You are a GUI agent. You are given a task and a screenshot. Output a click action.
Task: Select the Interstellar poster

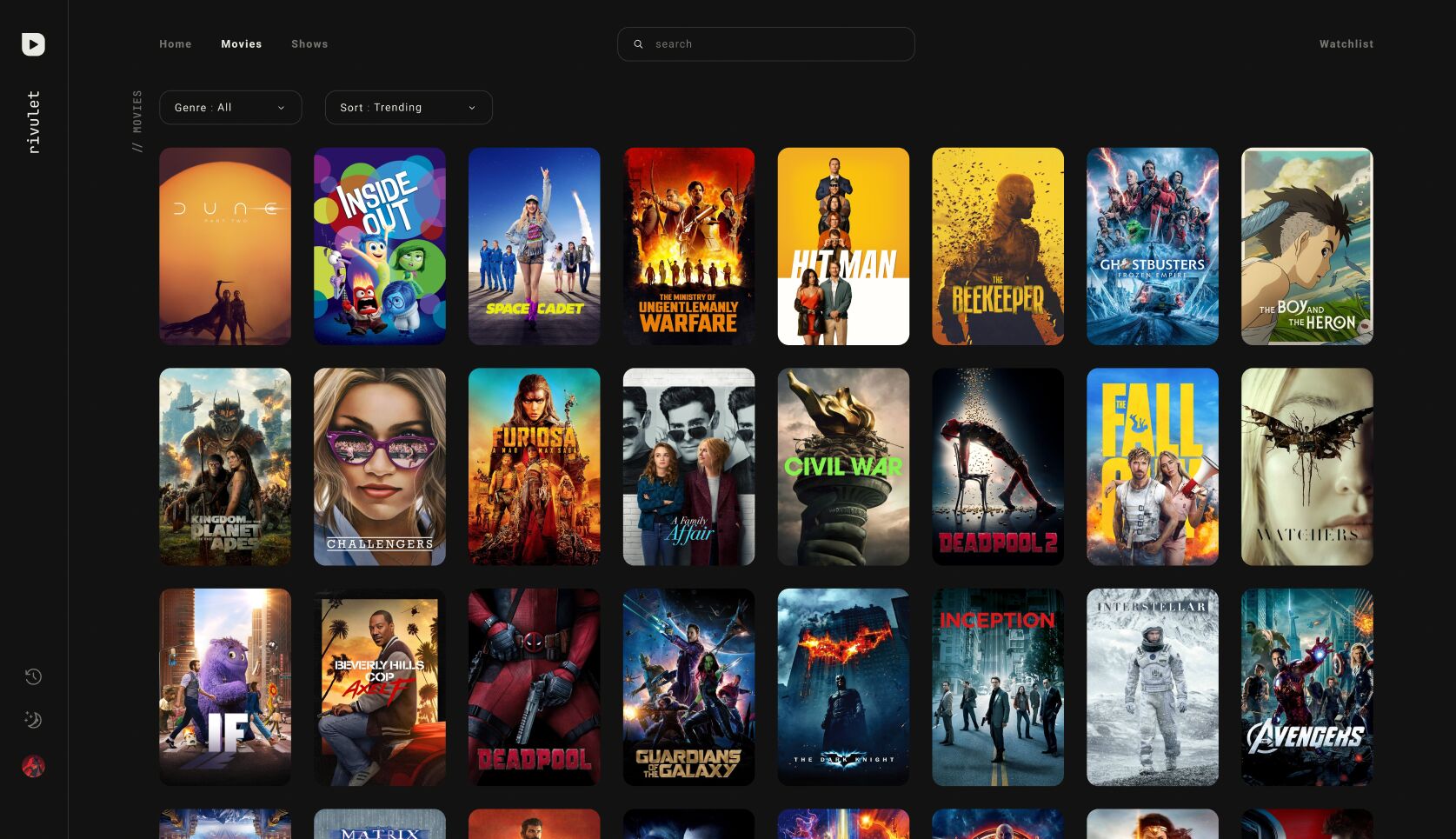pos(1153,688)
